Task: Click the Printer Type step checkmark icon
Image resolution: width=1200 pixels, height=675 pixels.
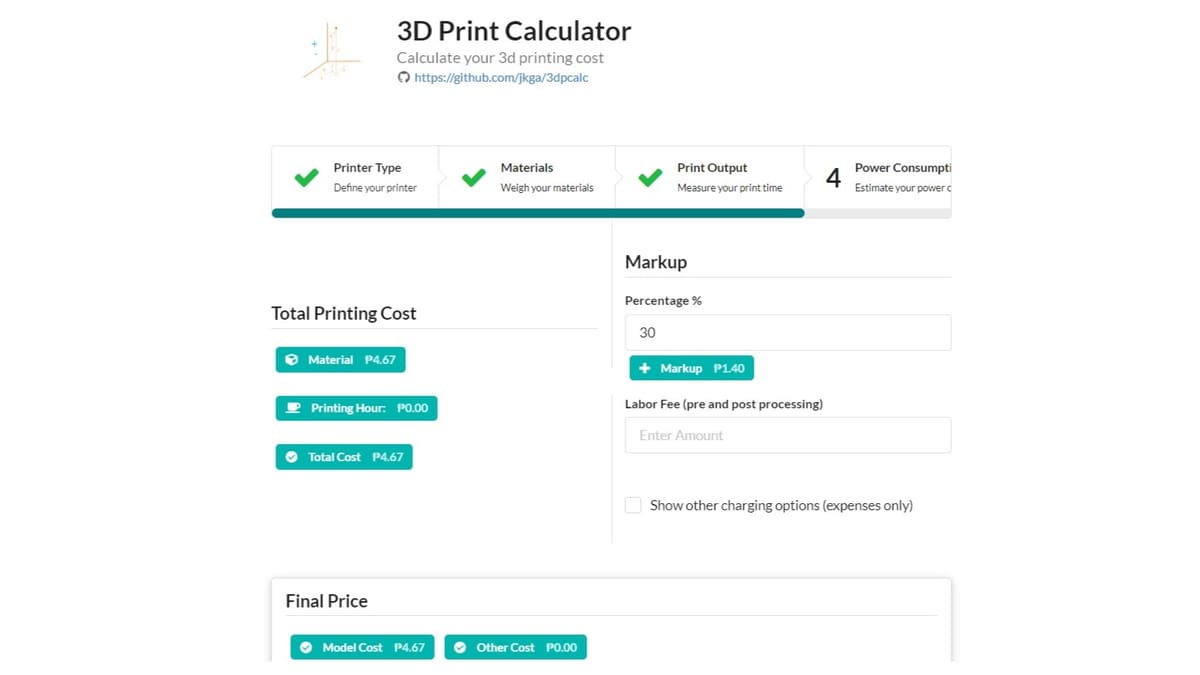Action: 306,178
